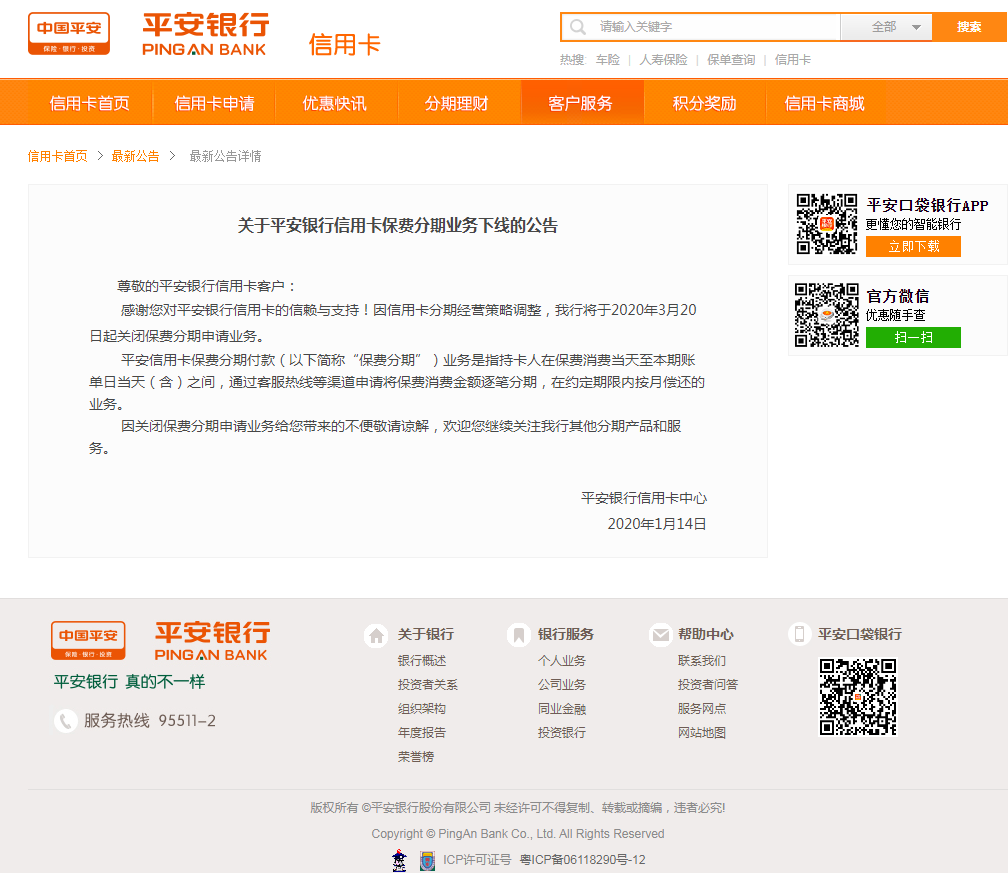Screen dimensions: 1008x875
Task: Click the 人寿保险 hot search link
Action: tap(663, 60)
